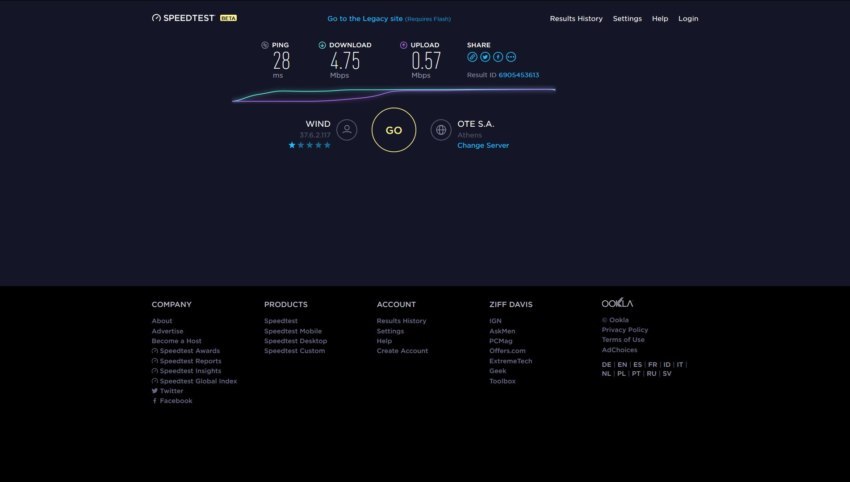Image resolution: width=850 pixels, height=482 pixels.
Task: Switch language to IT
Action: coord(680,365)
